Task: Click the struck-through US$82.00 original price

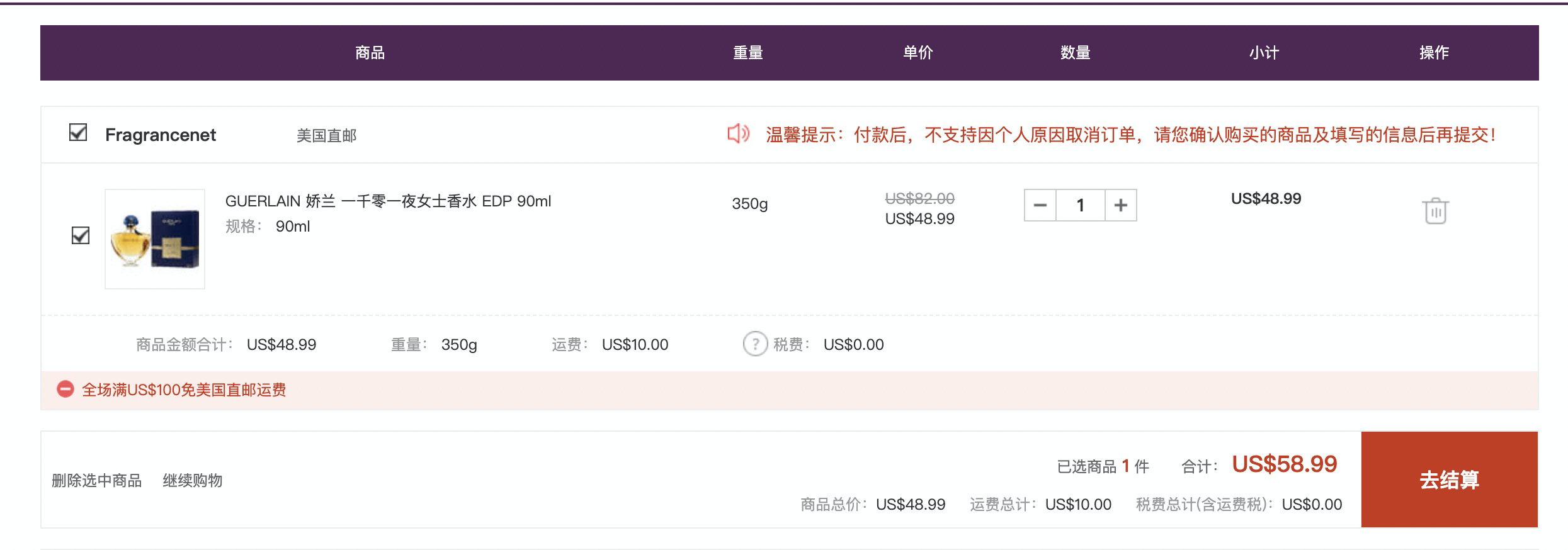Action: click(x=920, y=199)
